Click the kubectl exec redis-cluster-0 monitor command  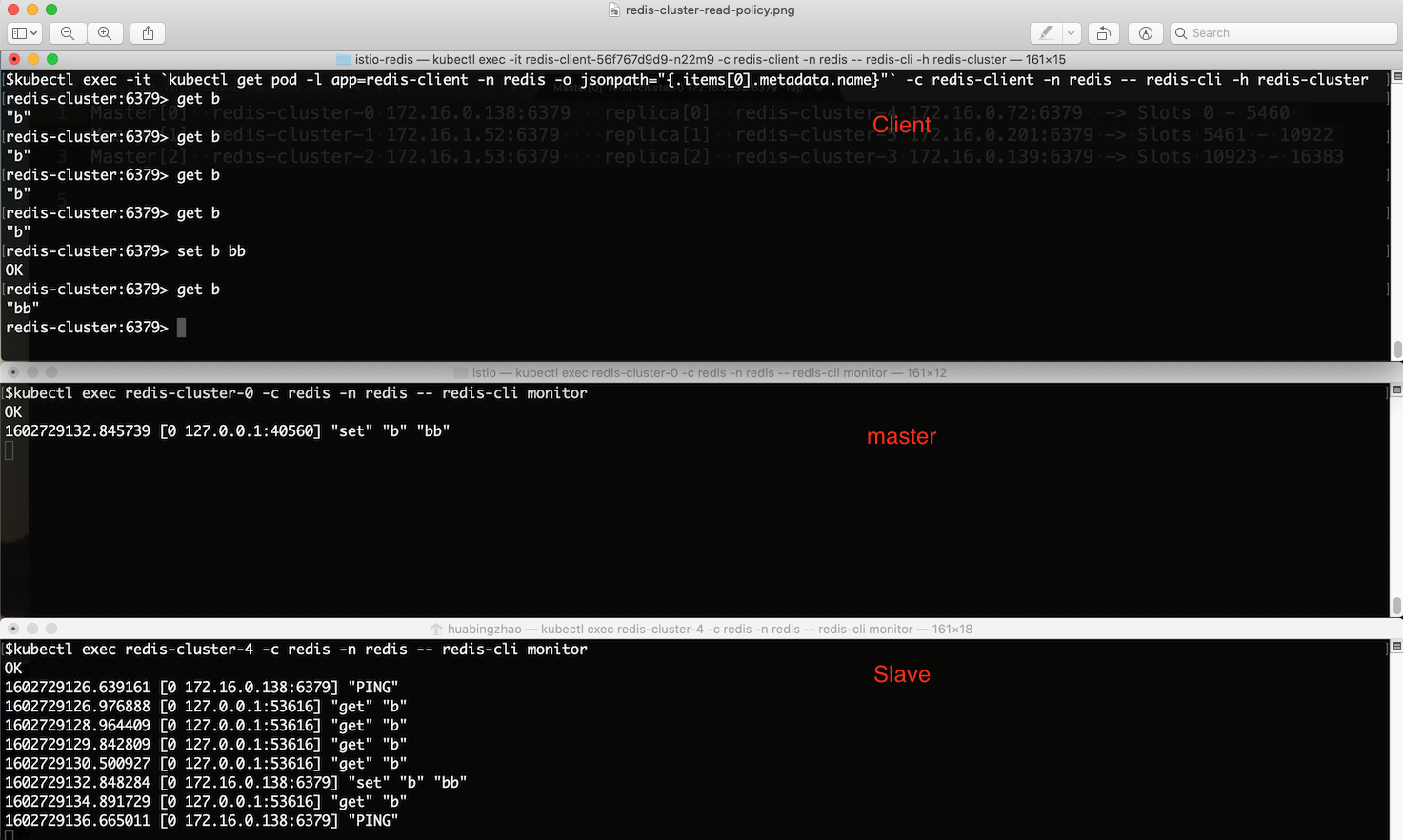click(296, 393)
